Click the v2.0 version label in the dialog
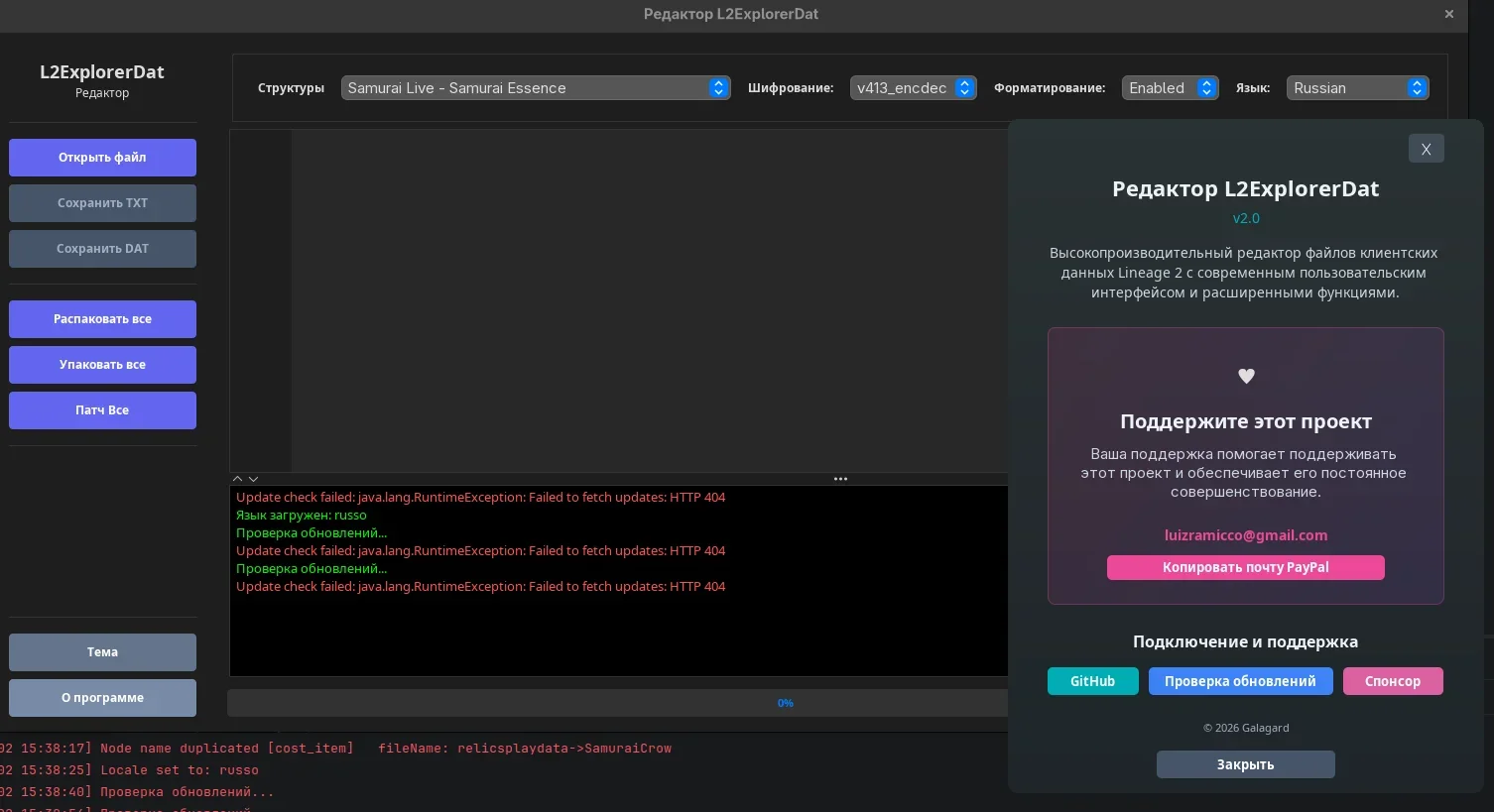Viewport: 1494px width, 812px height. point(1246,218)
